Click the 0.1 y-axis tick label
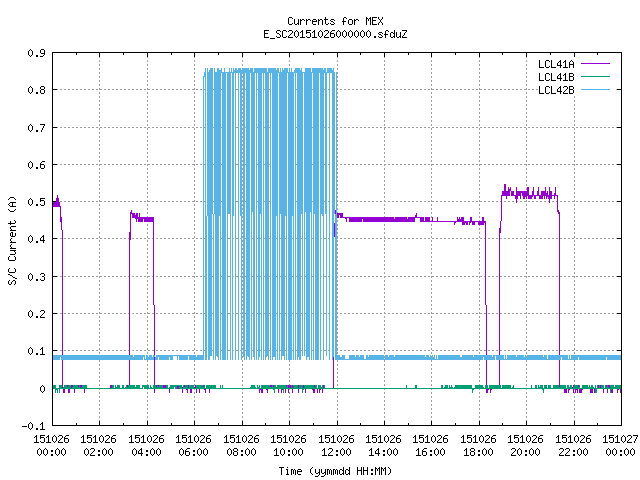This screenshot has height=480, width=640. [36, 351]
